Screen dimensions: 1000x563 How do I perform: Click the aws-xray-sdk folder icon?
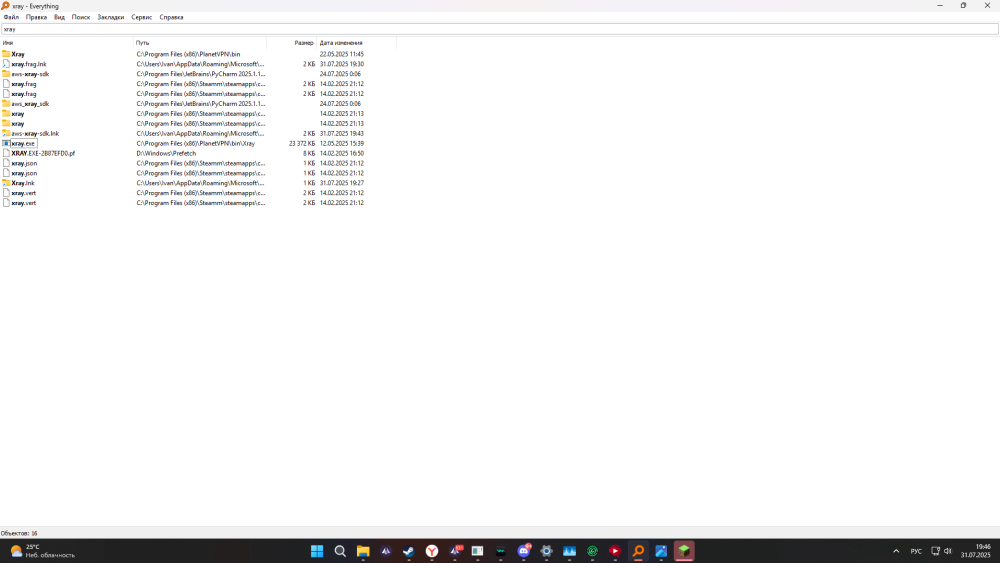coord(6,74)
